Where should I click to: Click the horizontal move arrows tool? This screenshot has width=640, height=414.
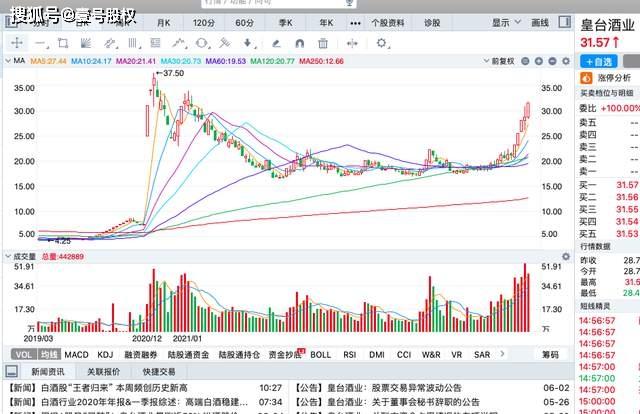(352, 43)
